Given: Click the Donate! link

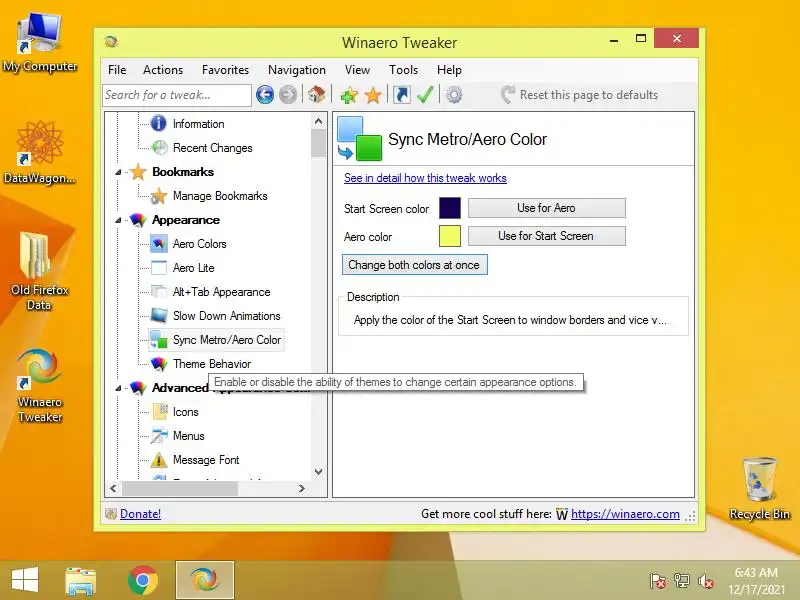Looking at the screenshot, I should pyautogui.click(x=140, y=514).
